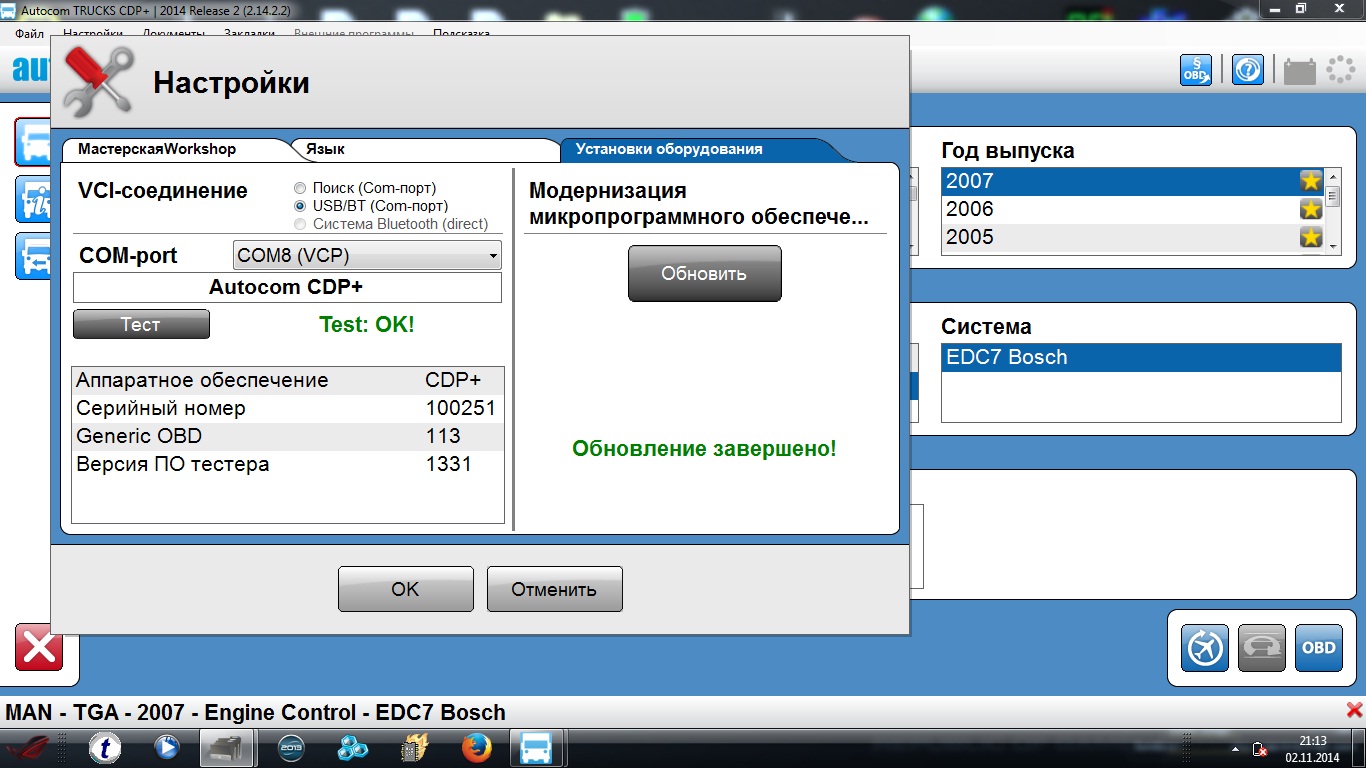1366x768 pixels.
Task: Toggle favorite star for year 2007
Action: point(1310,181)
